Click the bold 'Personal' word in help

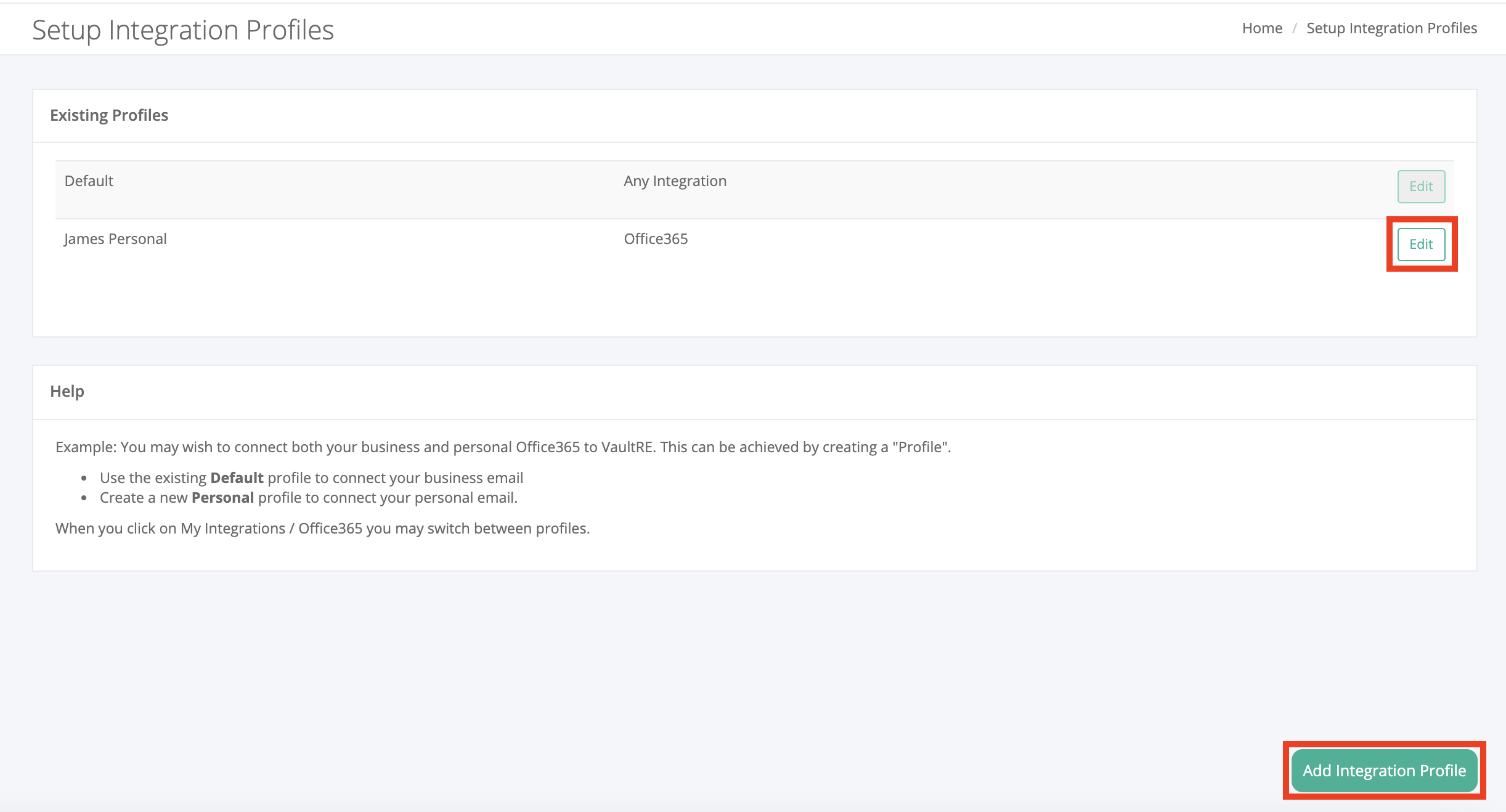(x=222, y=498)
